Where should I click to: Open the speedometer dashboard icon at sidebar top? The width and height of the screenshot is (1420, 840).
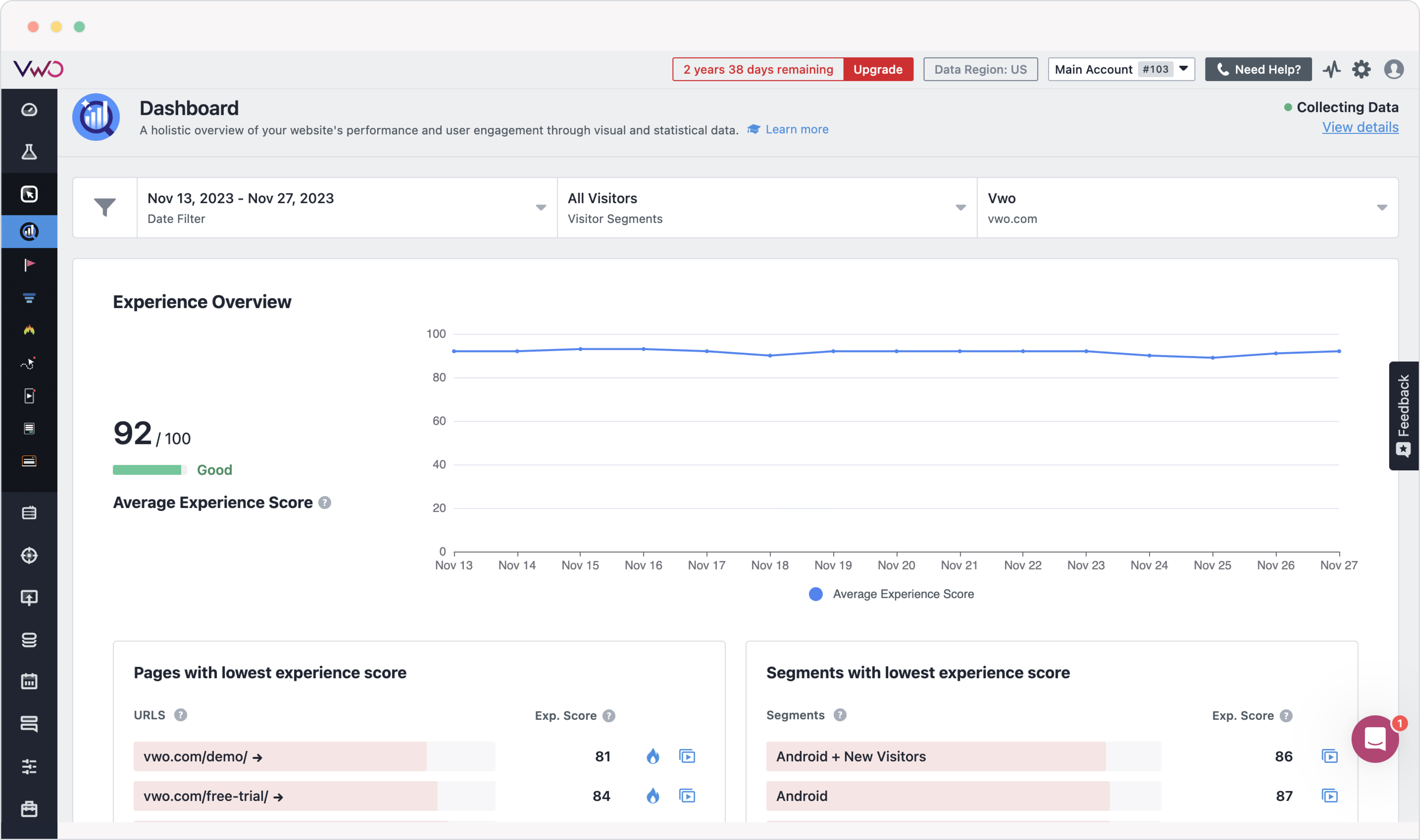pos(29,109)
